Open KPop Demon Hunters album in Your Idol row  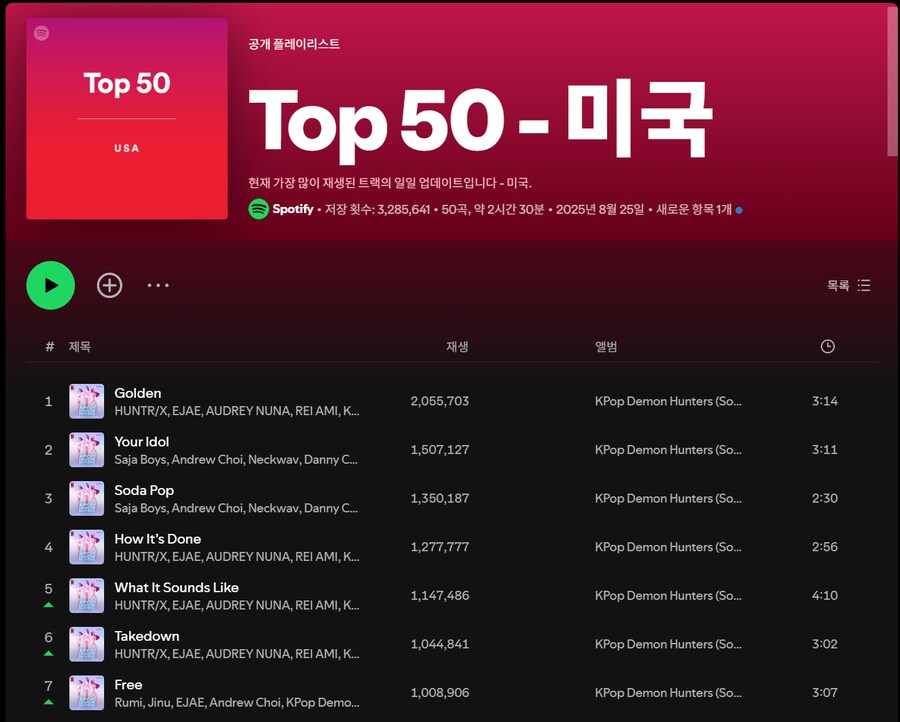tap(668, 450)
